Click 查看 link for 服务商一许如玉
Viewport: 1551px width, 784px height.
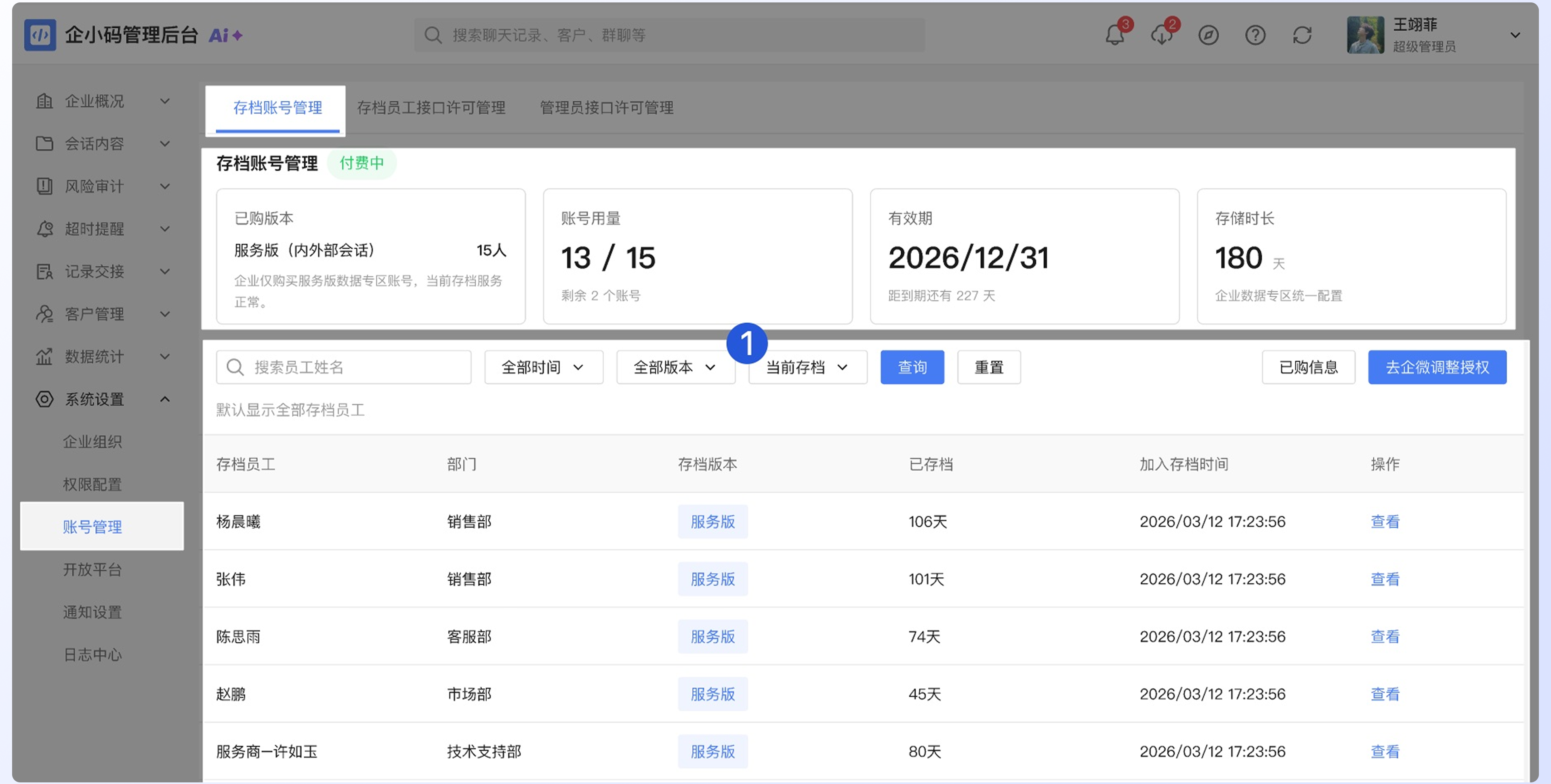pos(1385,752)
